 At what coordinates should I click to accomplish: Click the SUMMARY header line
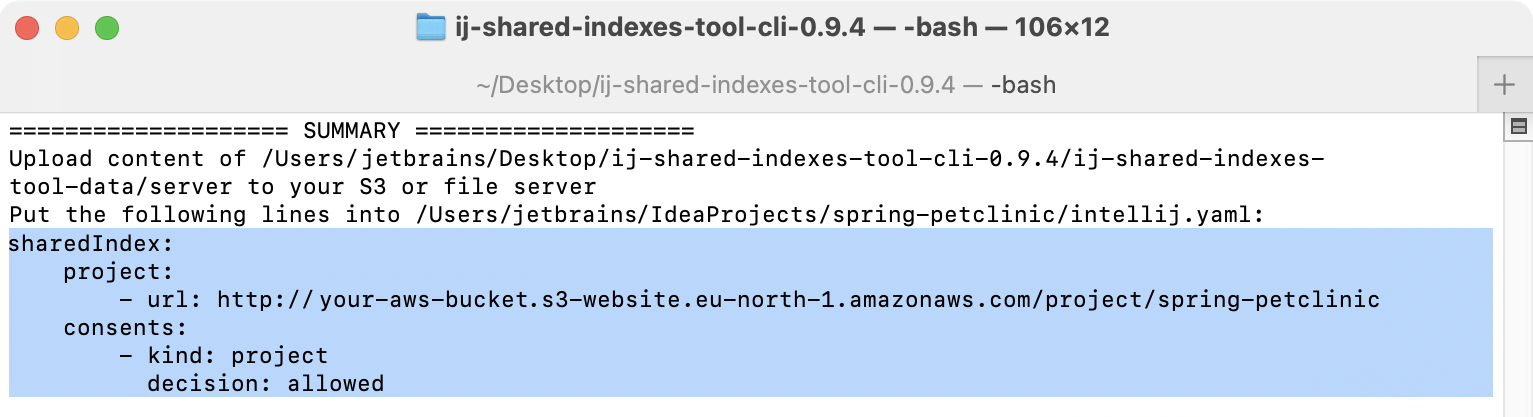tap(351, 131)
